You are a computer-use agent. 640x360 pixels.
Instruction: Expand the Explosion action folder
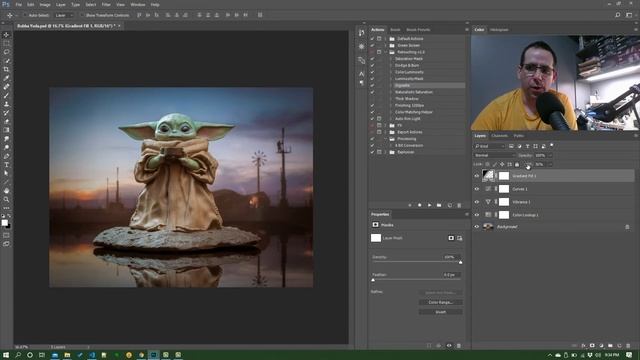[385, 152]
